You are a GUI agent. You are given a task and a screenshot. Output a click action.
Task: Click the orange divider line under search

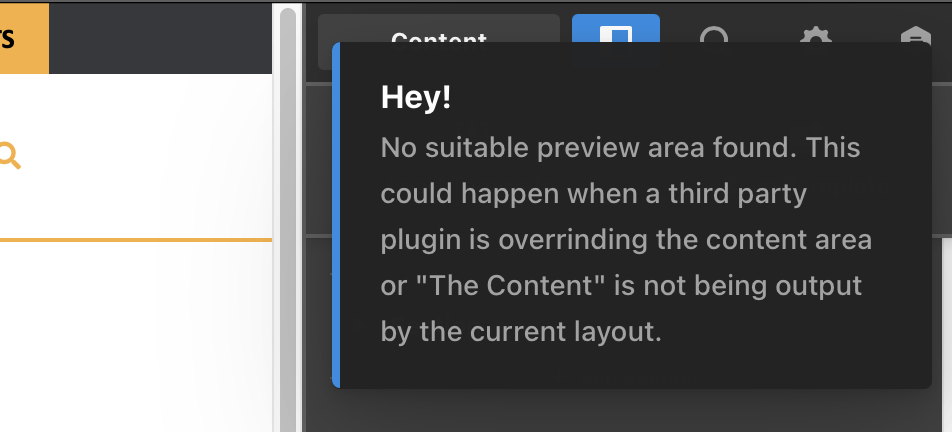[136, 240]
